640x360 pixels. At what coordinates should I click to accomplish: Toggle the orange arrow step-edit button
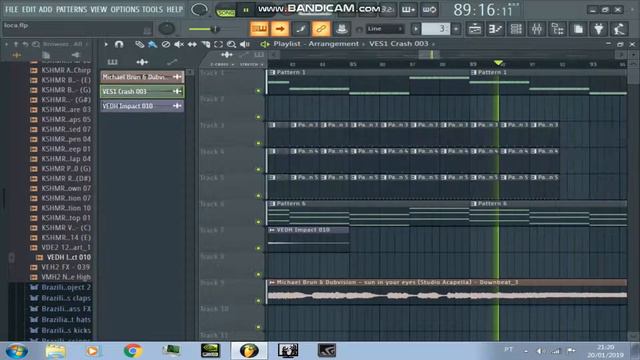(x=280, y=29)
